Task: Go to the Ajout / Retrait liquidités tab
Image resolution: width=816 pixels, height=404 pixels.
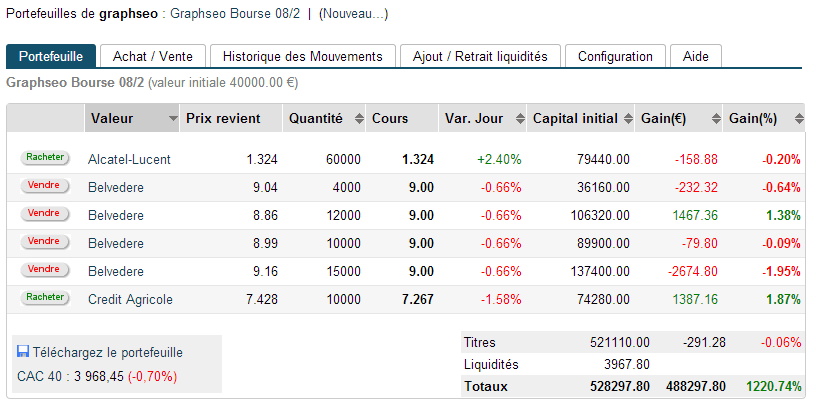Action: (480, 57)
